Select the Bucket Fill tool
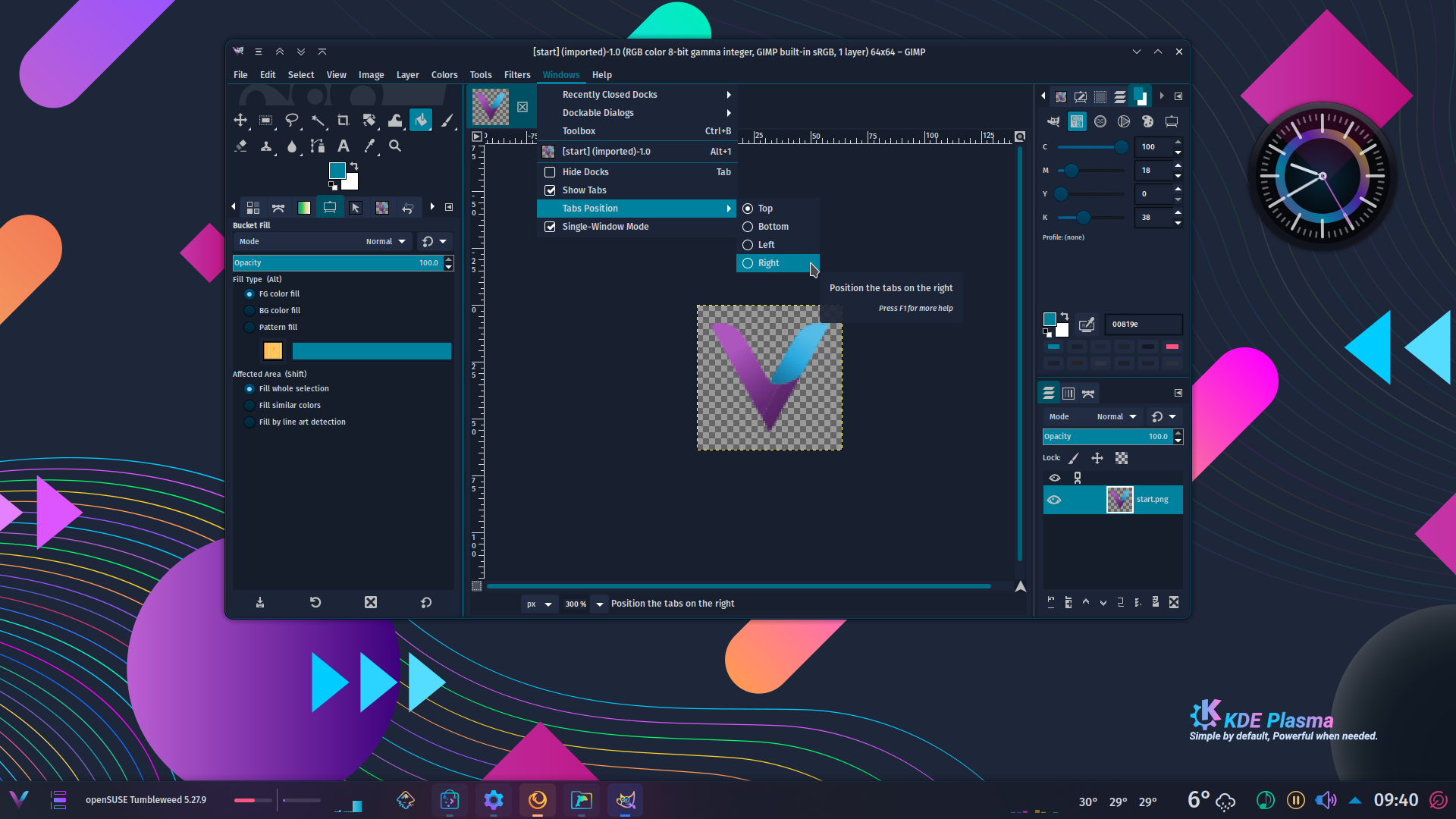The width and height of the screenshot is (1456, 819). (421, 120)
